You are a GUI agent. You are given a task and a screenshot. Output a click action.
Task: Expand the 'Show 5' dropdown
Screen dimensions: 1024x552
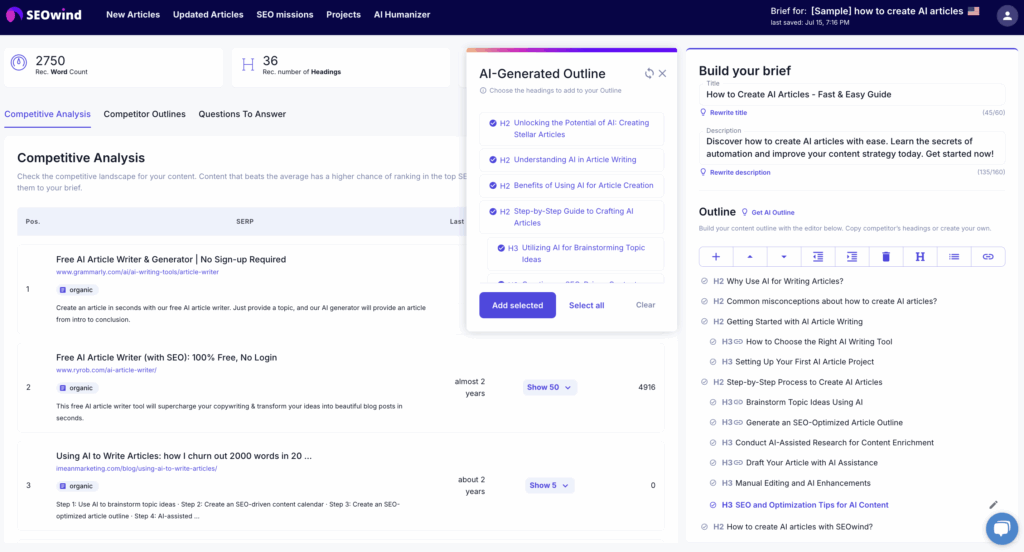pyautogui.click(x=549, y=485)
